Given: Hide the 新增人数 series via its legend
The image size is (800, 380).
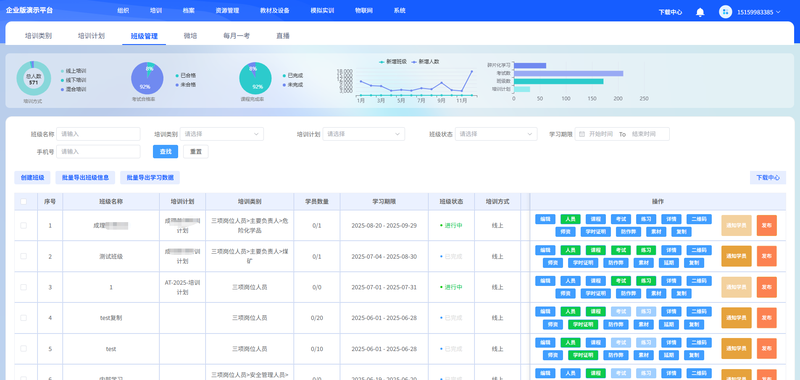Looking at the screenshot, I should click(425, 62).
